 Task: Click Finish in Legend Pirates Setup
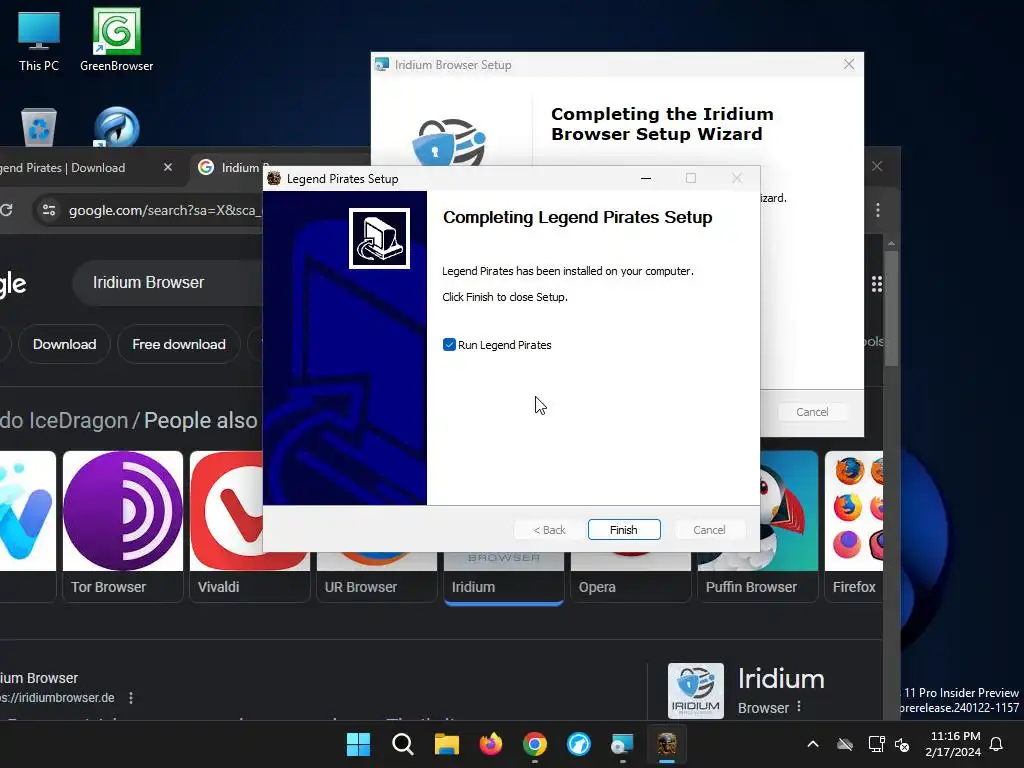click(624, 530)
